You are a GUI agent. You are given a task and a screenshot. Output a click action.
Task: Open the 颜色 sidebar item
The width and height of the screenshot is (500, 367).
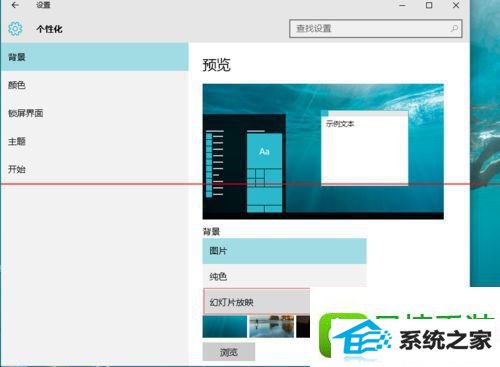point(95,85)
